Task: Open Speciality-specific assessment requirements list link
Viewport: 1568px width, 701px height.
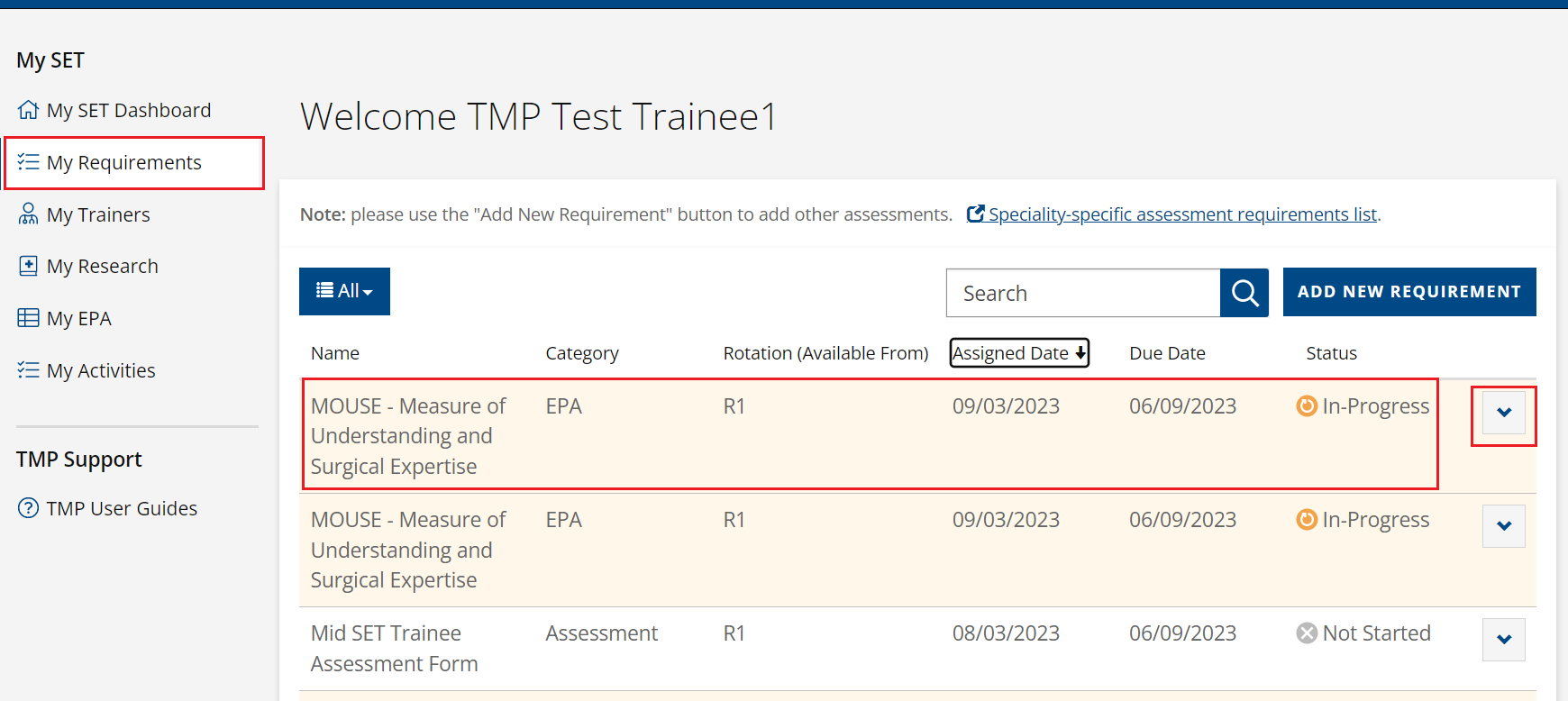Action: coord(1182,214)
